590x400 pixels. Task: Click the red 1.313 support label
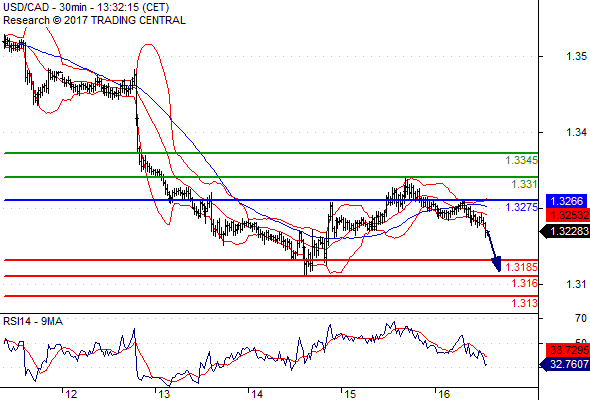[x=525, y=303]
